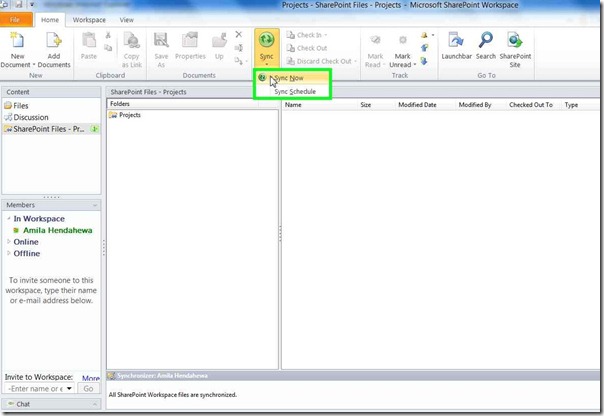Click the More link for invitations

coord(91,378)
